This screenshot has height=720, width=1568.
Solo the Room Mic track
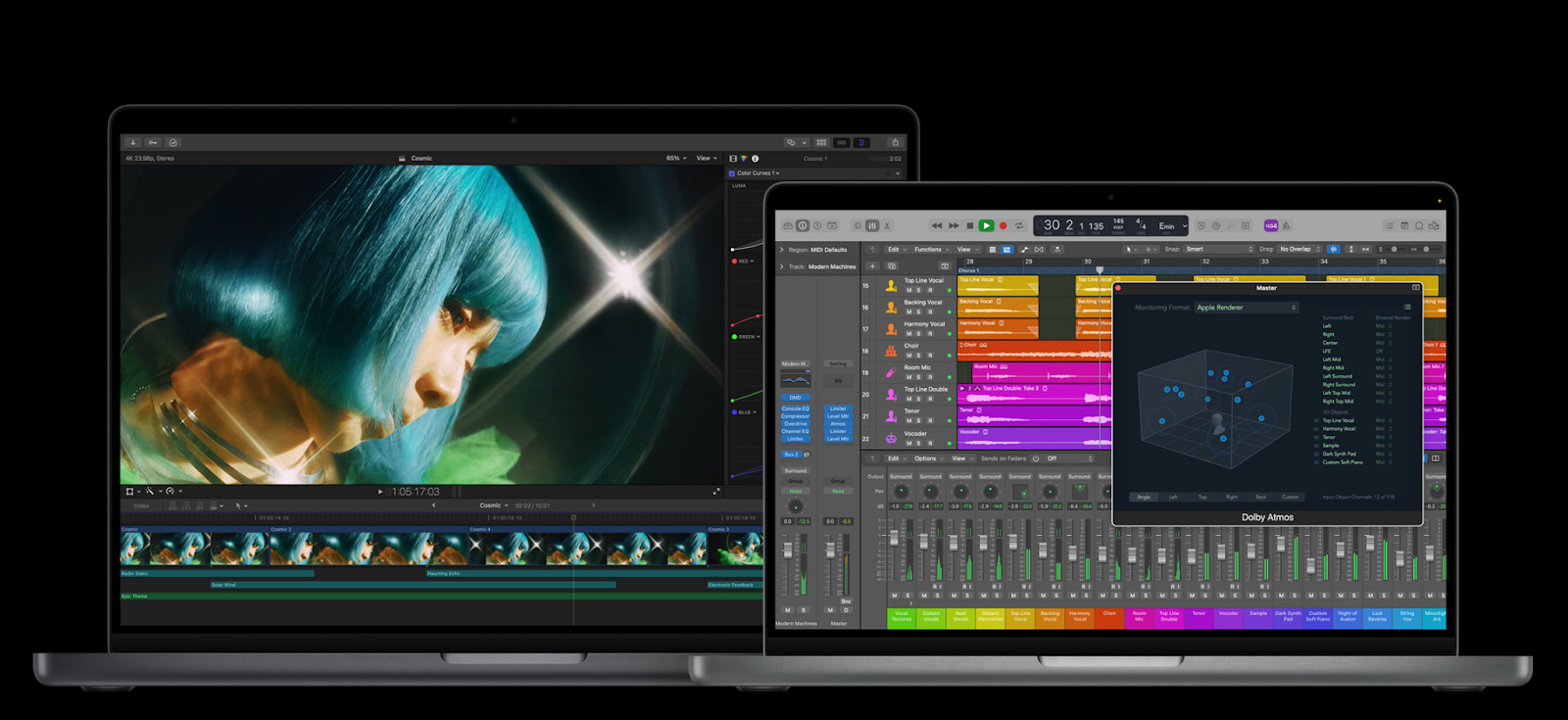(919, 377)
